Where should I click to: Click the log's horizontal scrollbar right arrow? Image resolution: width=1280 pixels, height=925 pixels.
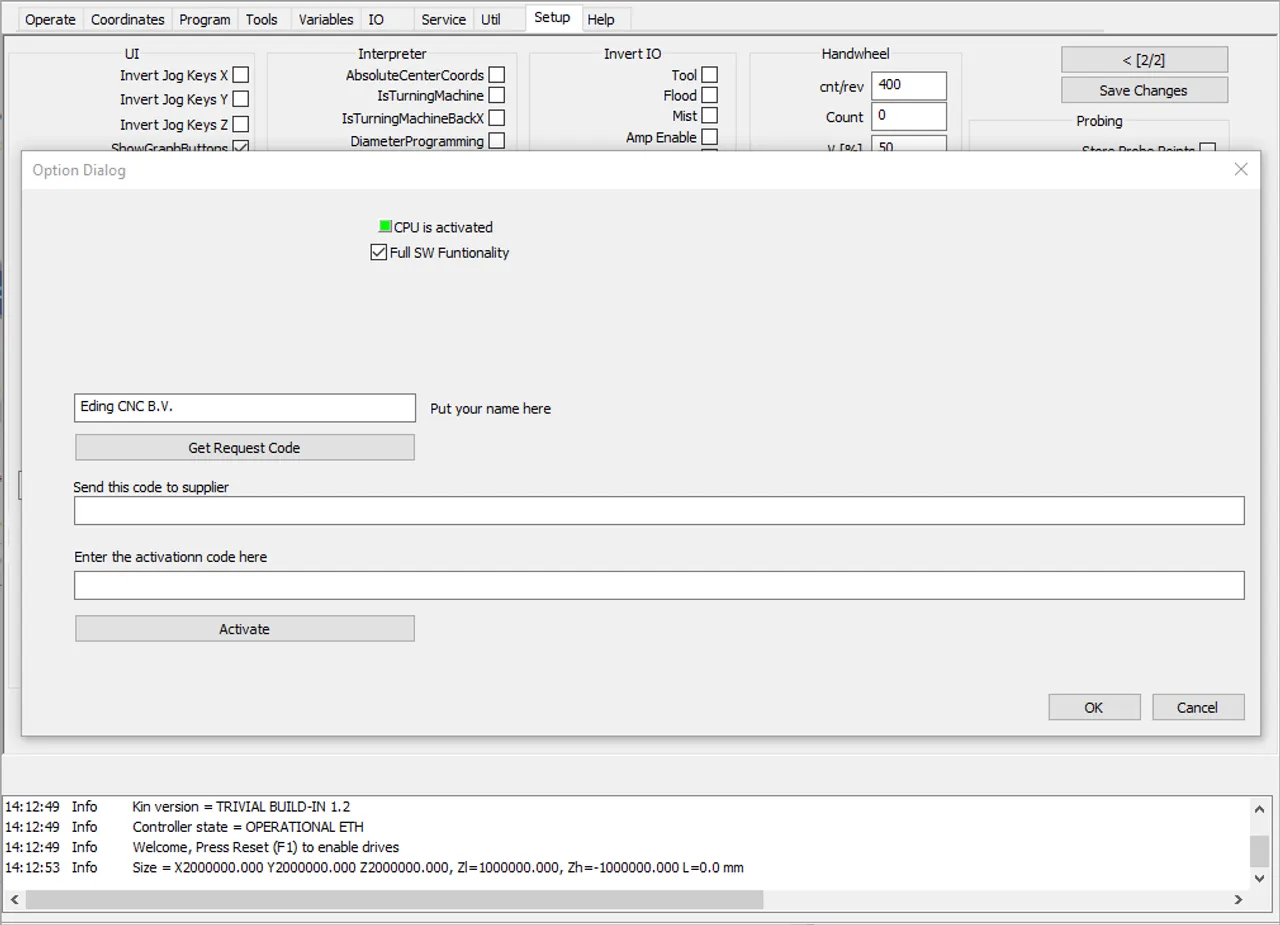[1238, 899]
